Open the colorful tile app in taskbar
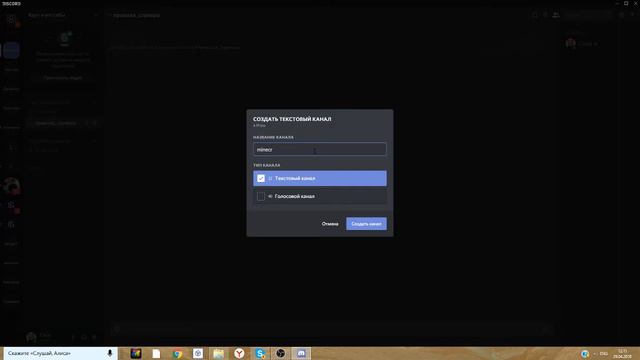The height and width of the screenshot is (360, 640). click(136, 353)
